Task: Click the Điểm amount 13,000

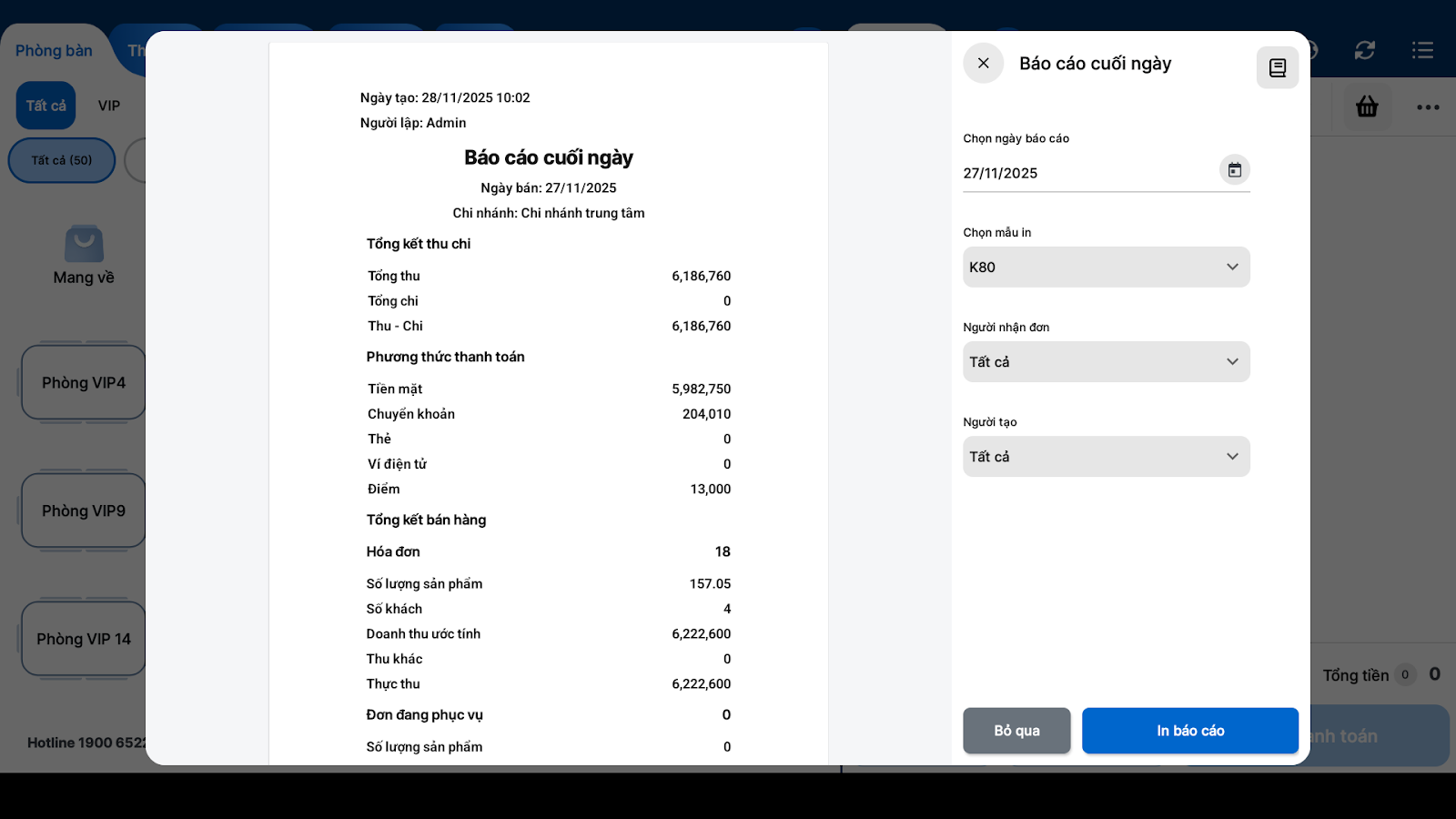Action: pyautogui.click(x=711, y=489)
